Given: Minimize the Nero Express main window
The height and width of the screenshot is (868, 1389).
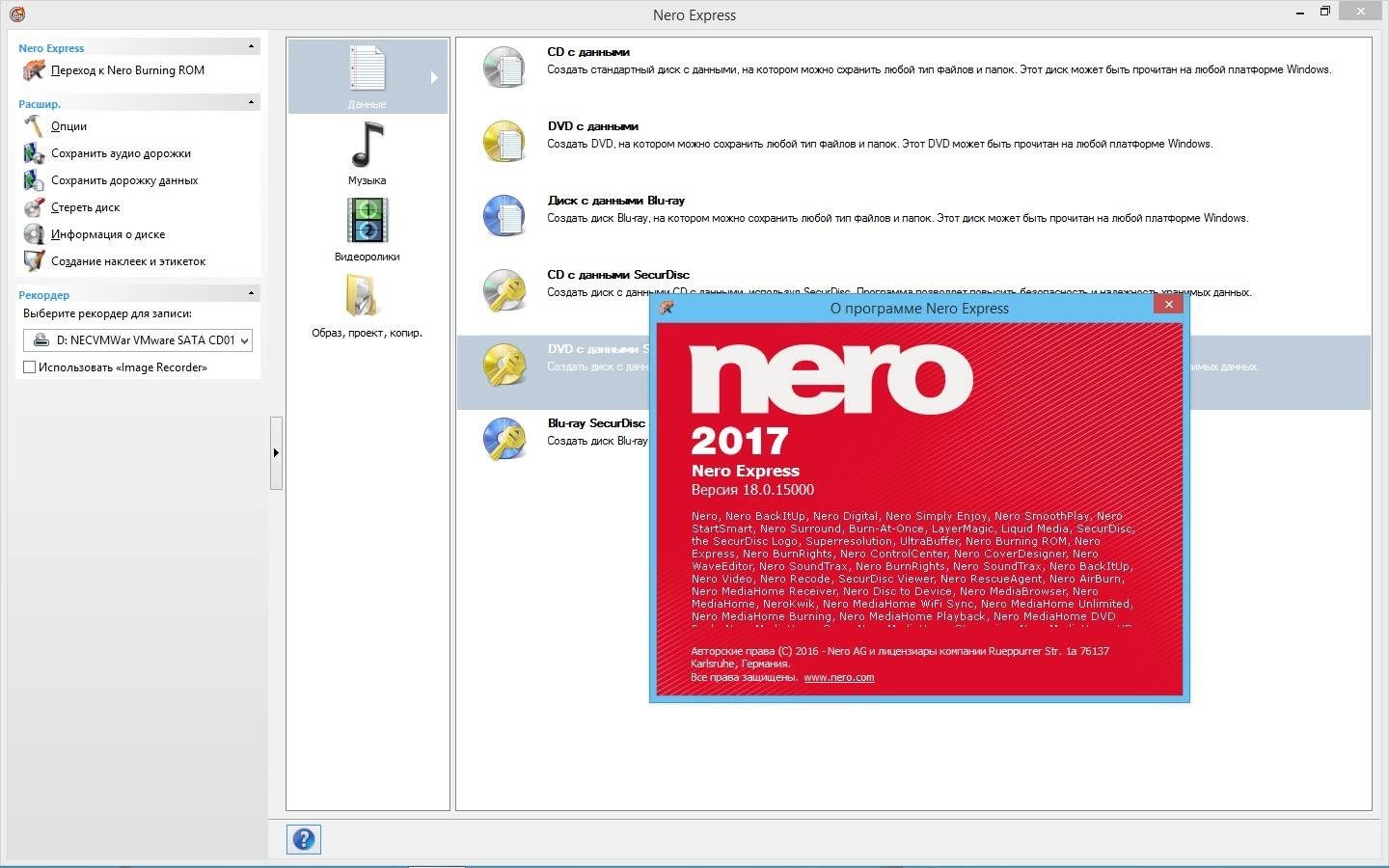Looking at the screenshot, I should coord(1299,12).
